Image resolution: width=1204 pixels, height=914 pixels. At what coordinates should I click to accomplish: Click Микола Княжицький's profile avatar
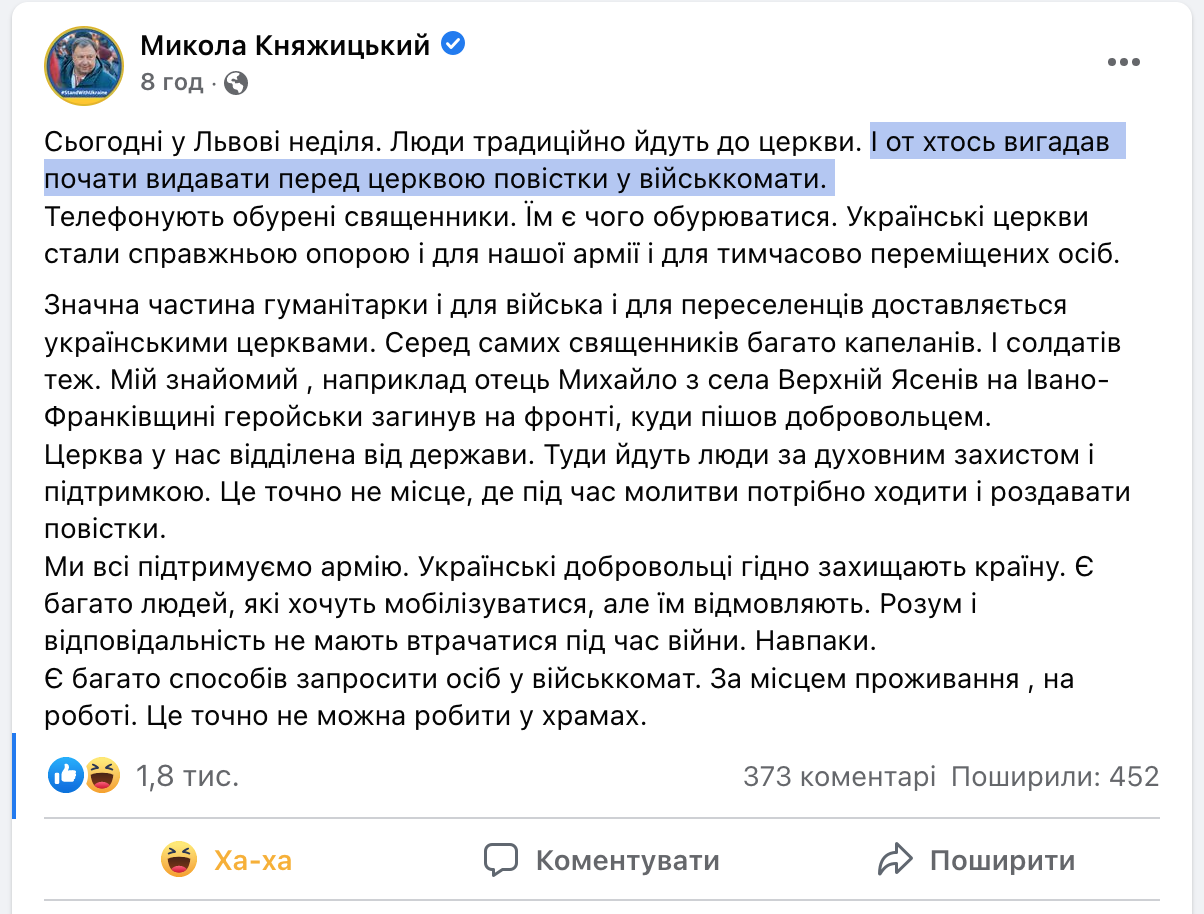[83, 63]
